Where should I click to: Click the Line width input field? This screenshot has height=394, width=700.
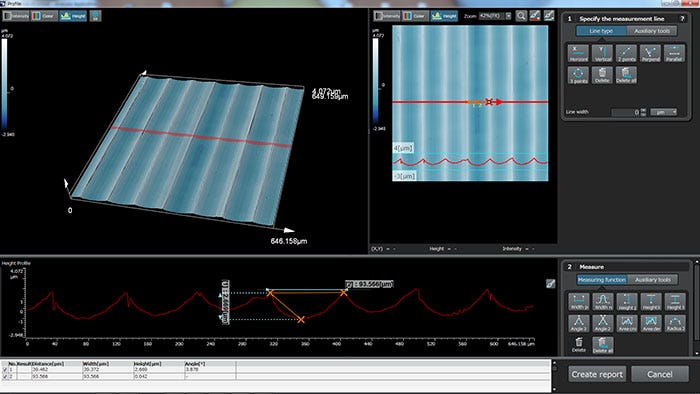[625, 112]
